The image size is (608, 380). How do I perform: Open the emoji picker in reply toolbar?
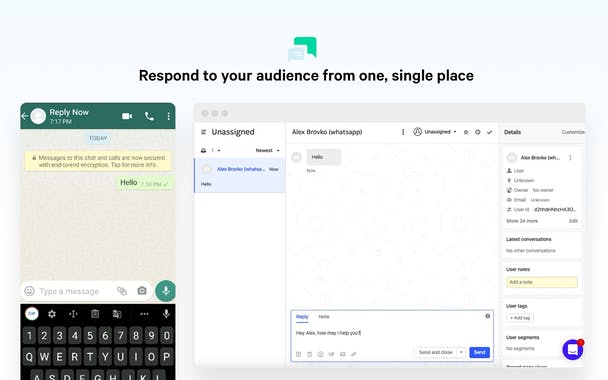click(x=320, y=354)
